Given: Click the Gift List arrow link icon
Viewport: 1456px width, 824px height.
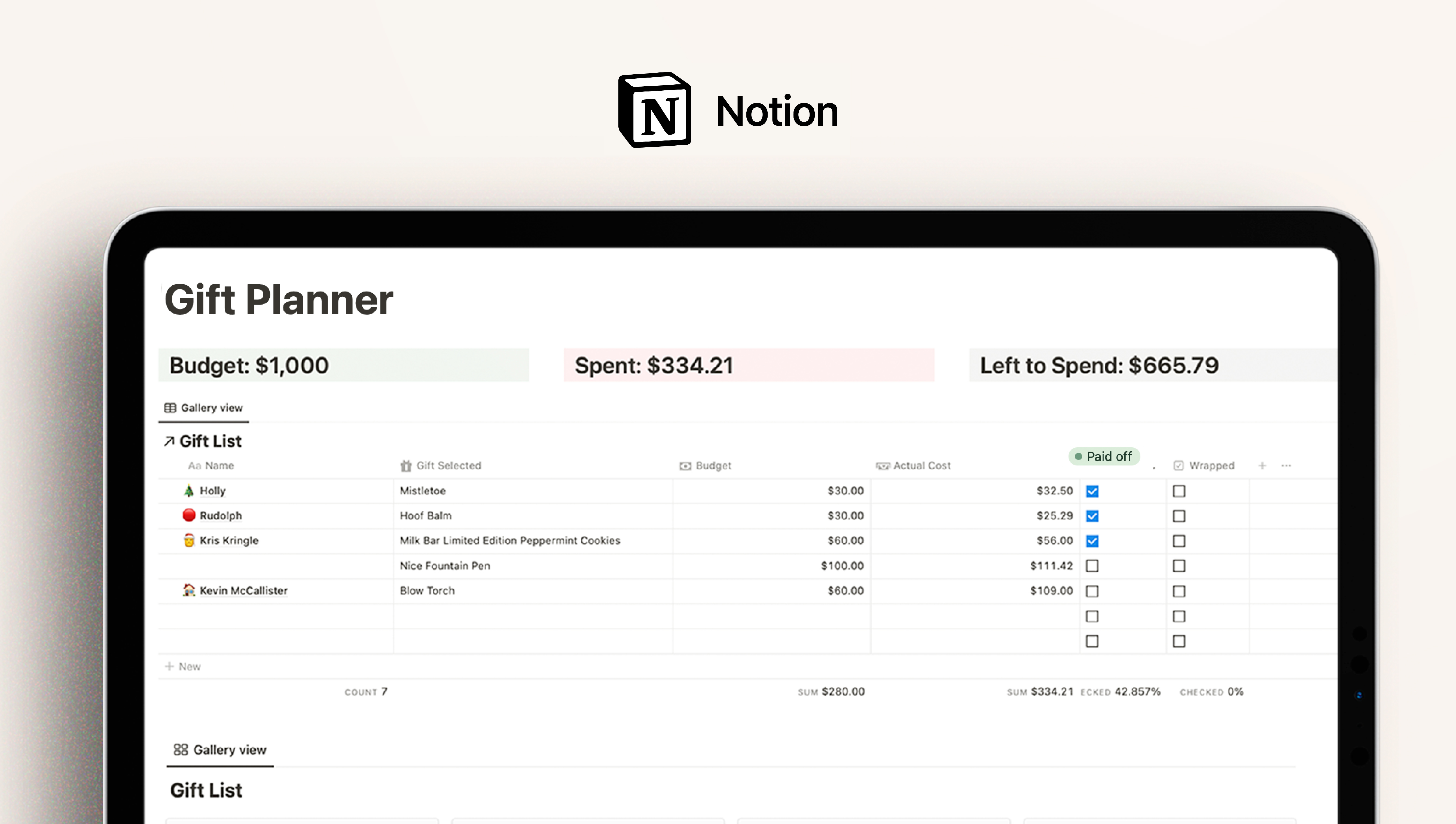Looking at the screenshot, I should [169, 442].
